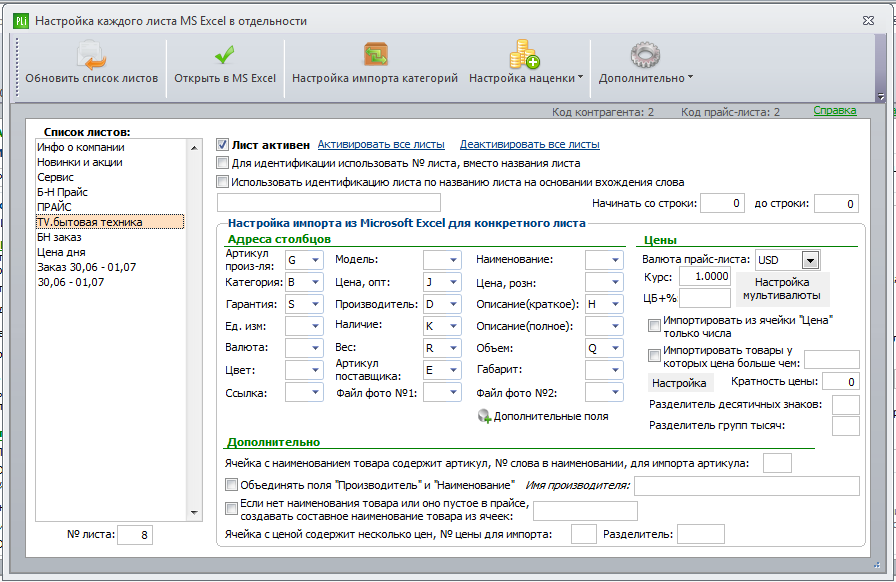Click the № листа input field
The image size is (896, 582).
(x=135, y=535)
